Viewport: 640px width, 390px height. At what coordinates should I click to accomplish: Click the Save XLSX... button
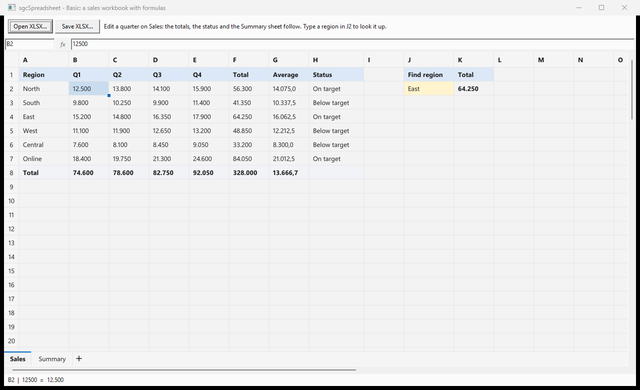(77, 27)
